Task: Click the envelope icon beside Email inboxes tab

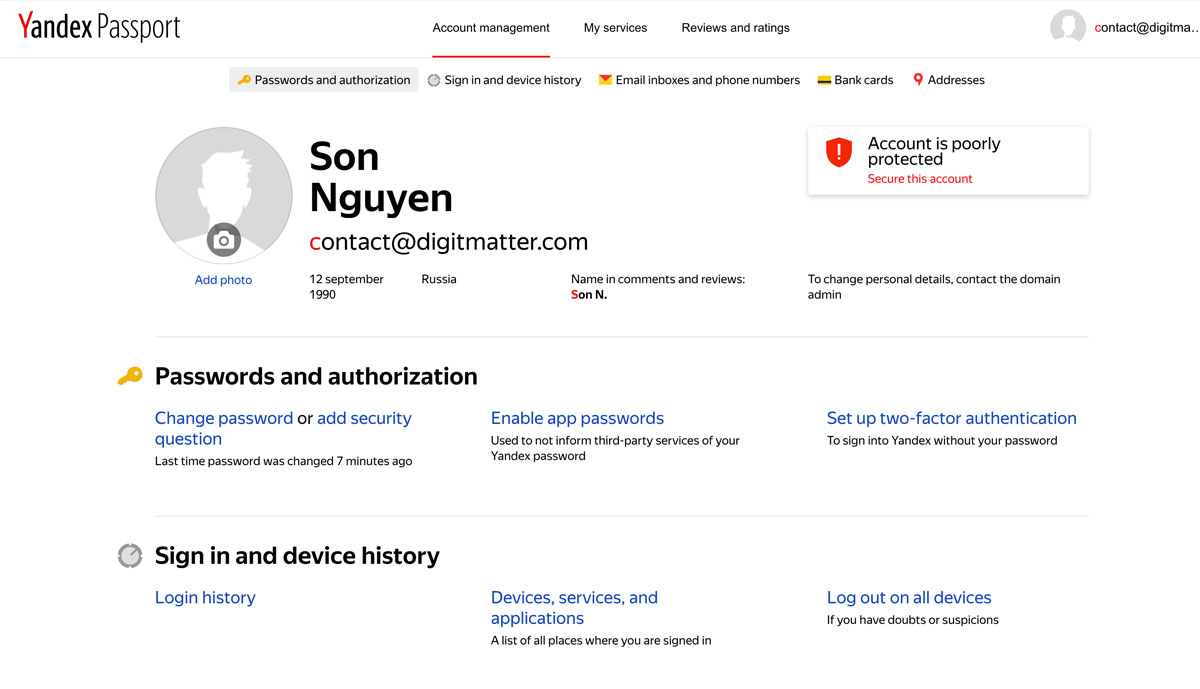Action: point(605,80)
